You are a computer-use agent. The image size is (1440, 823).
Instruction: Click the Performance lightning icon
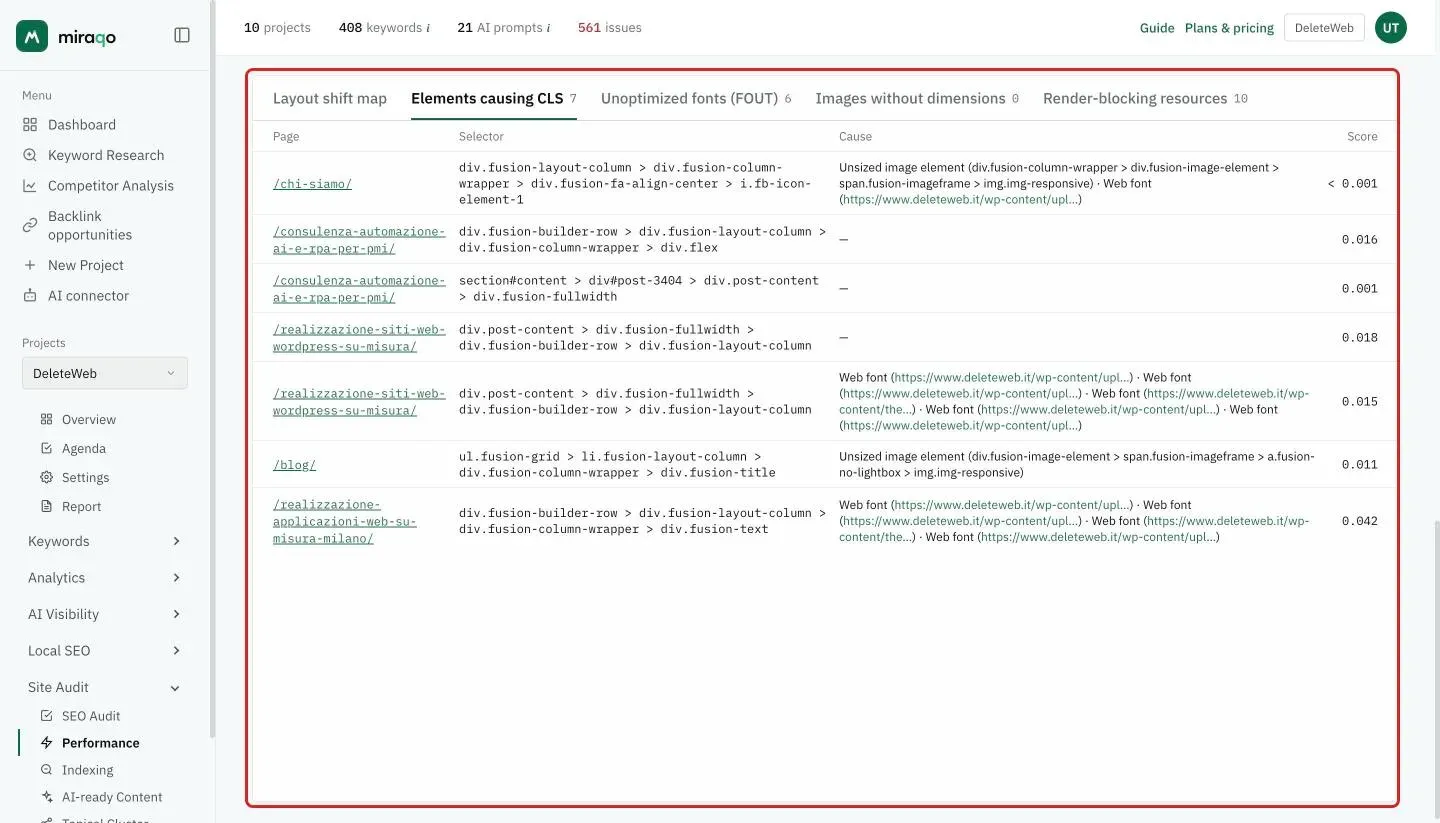46,743
